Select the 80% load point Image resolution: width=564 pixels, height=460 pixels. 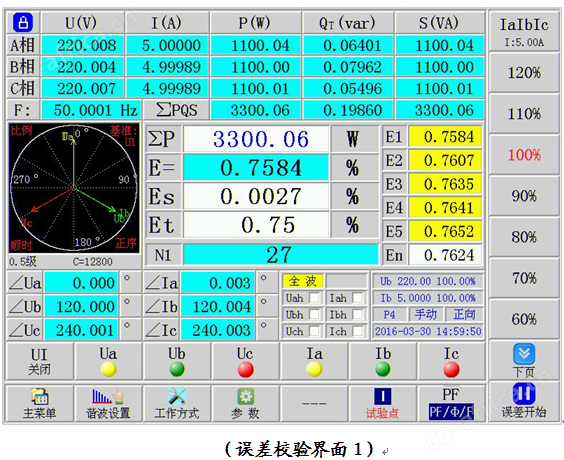pyautogui.click(x=524, y=237)
